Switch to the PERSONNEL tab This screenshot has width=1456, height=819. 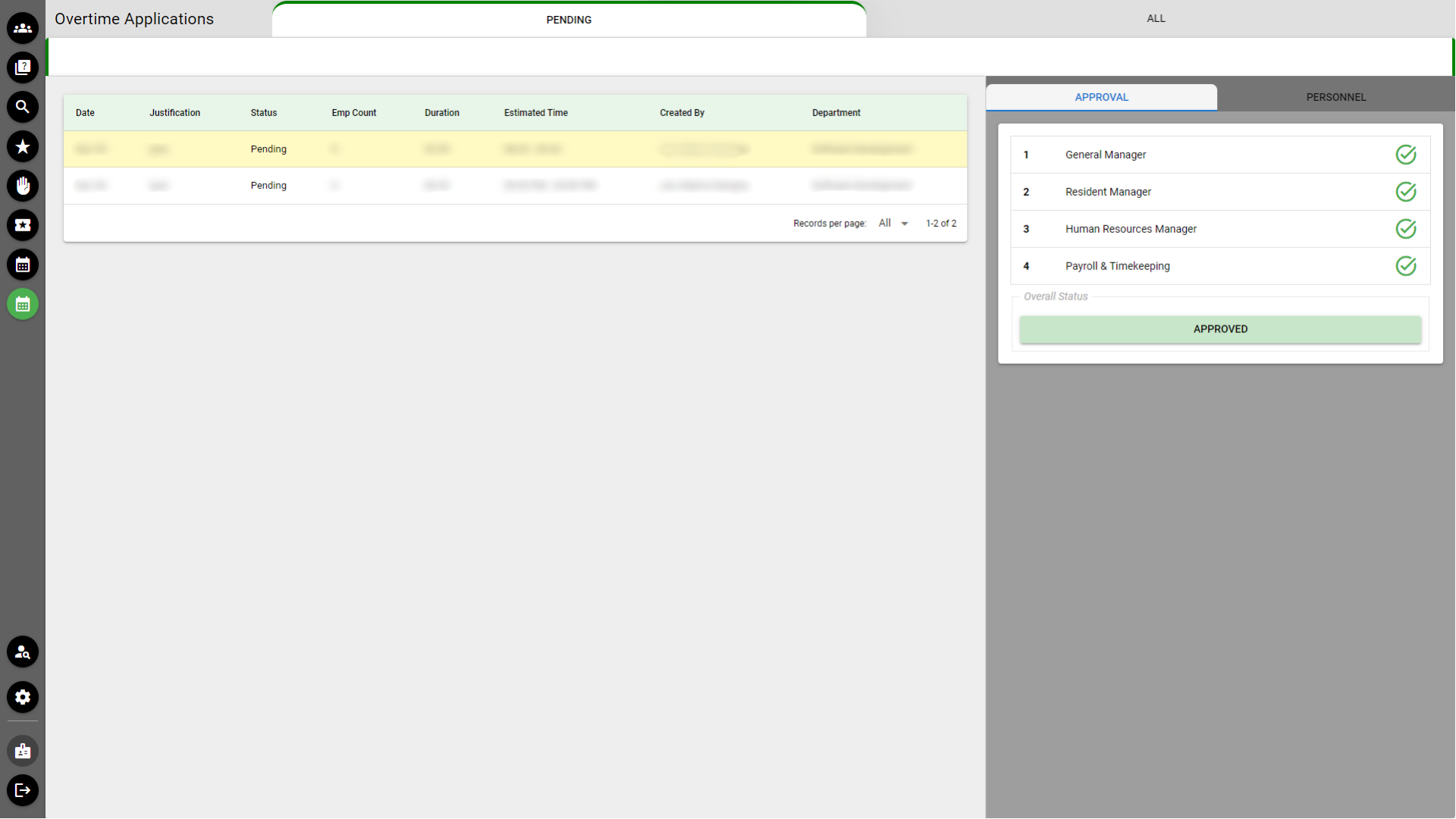1335,97
